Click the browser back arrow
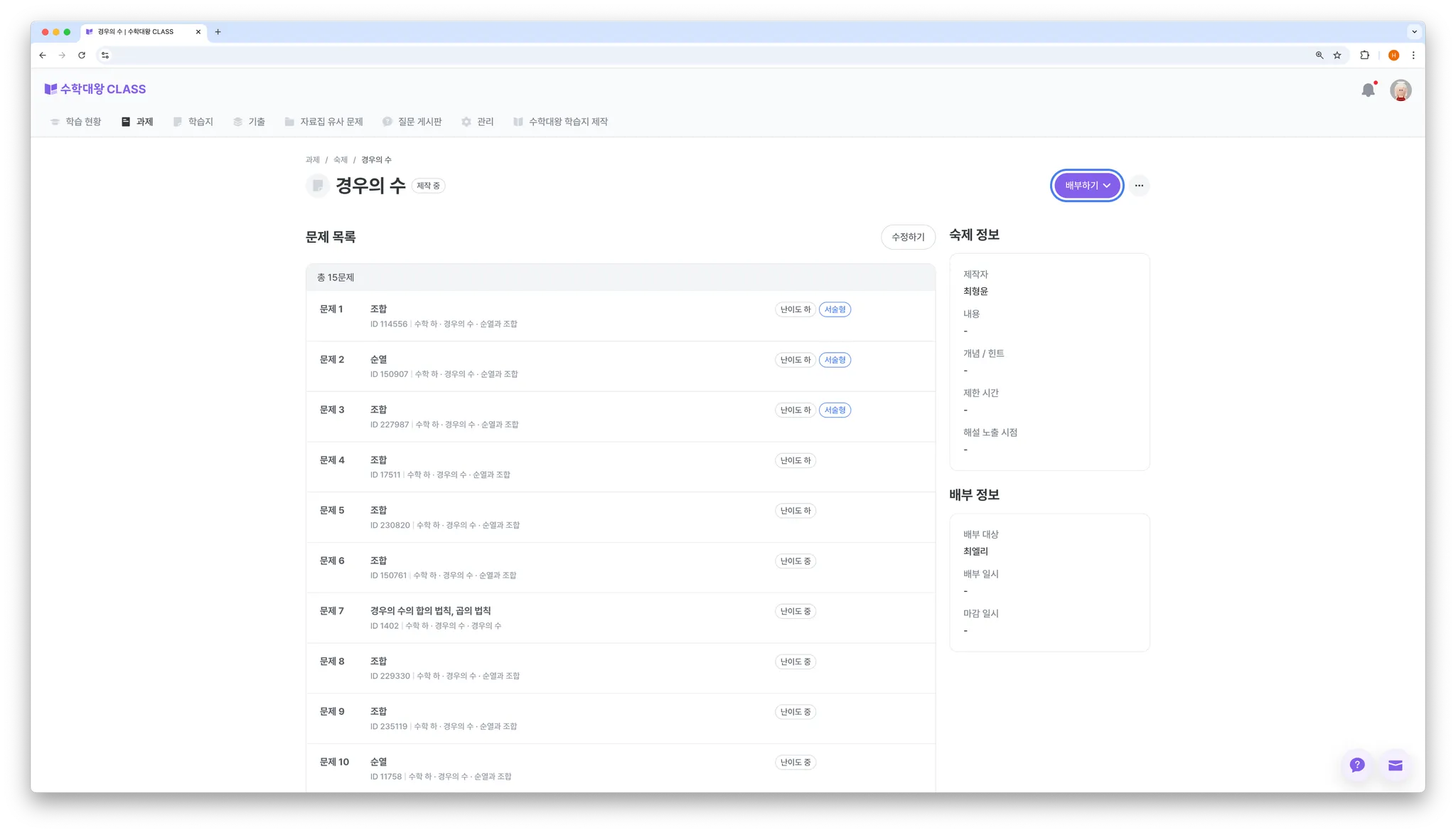The height and width of the screenshot is (833, 1456). (43, 55)
